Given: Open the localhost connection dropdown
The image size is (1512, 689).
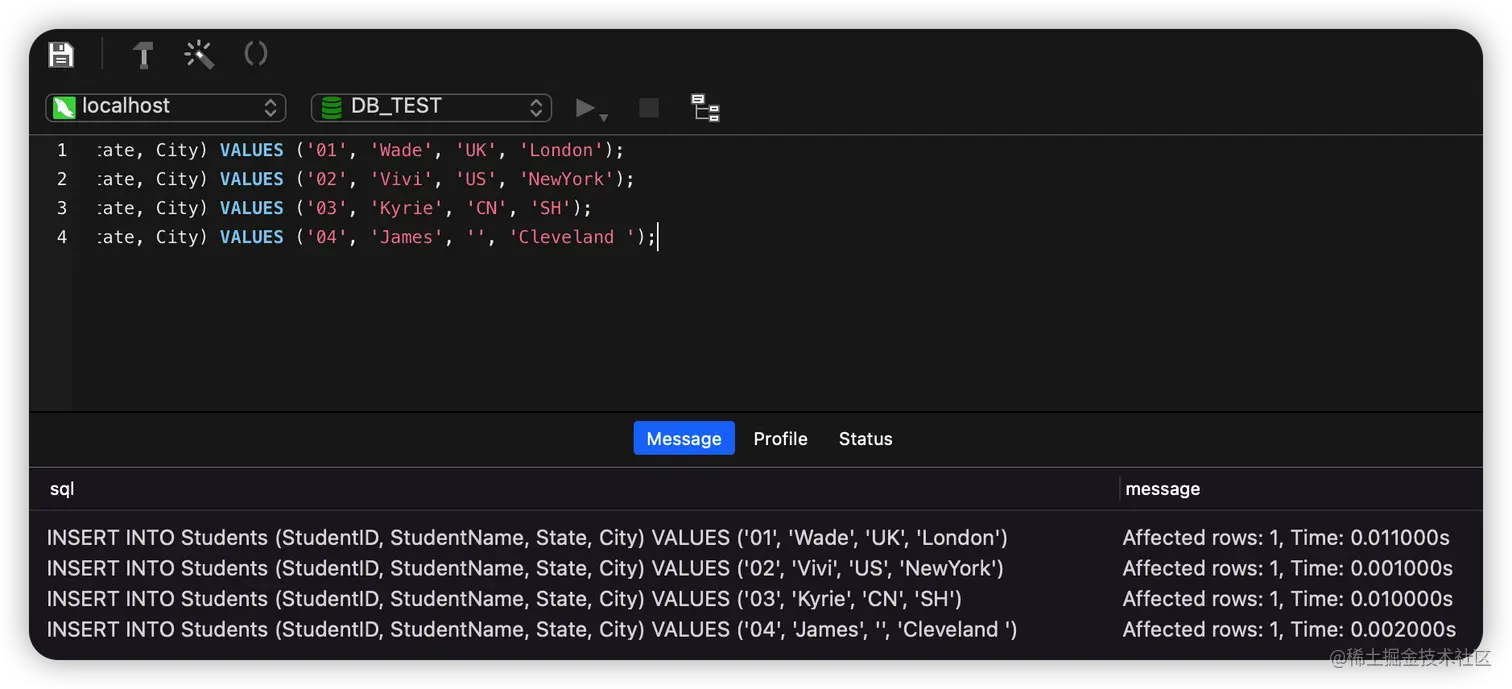Looking at the screenshot, I should [x=166, y=107].
